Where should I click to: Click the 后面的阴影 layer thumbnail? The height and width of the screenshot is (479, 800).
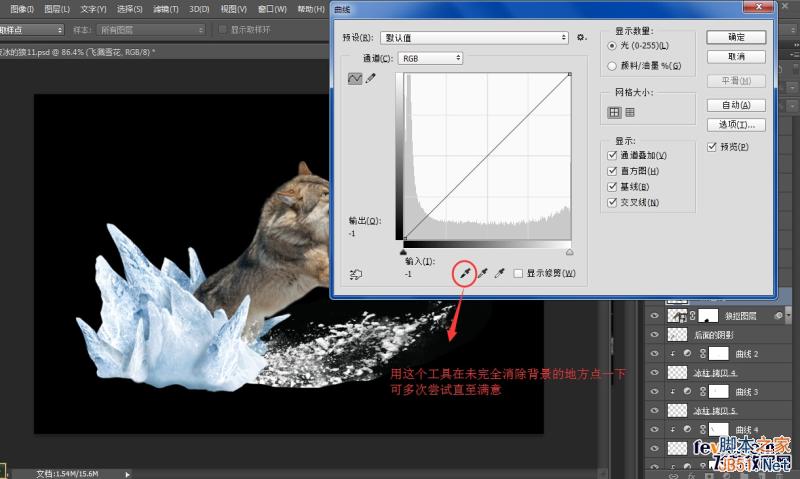[677, 335]
